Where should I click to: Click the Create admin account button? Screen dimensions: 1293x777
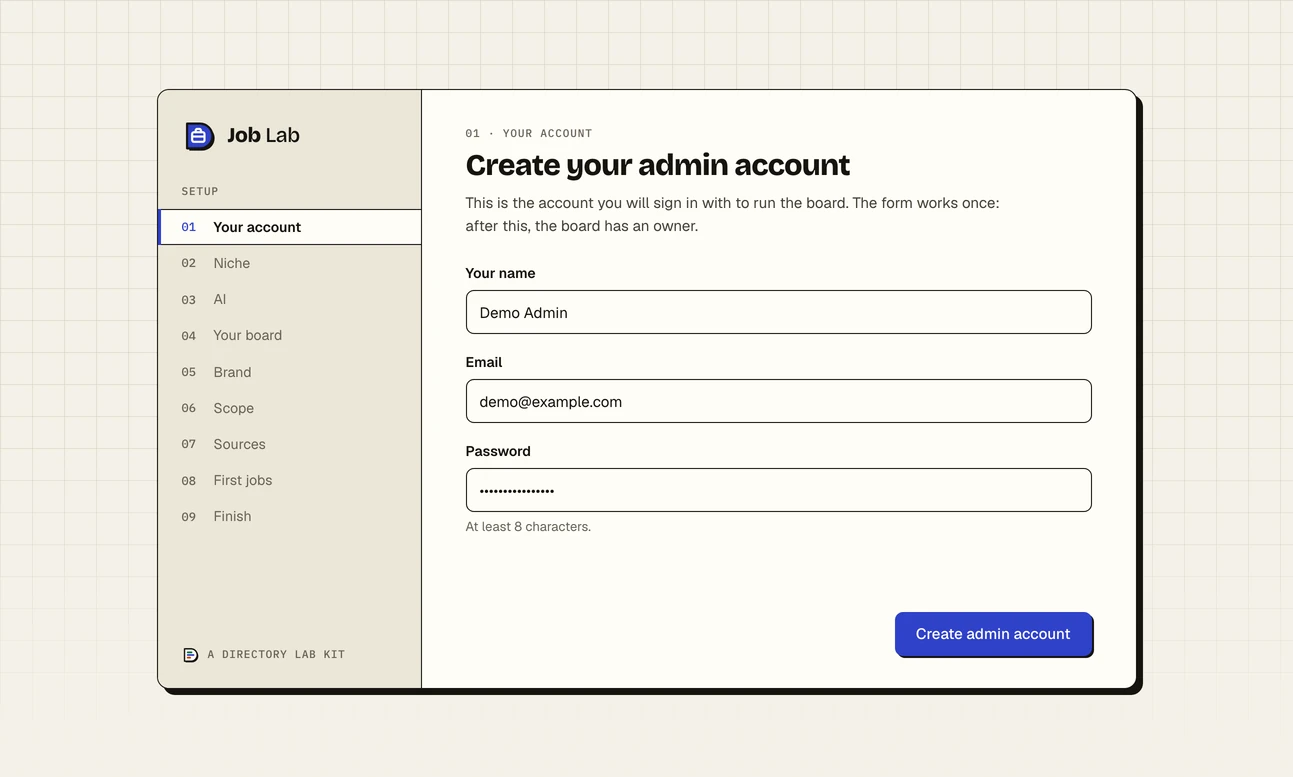tap(993, 634)
